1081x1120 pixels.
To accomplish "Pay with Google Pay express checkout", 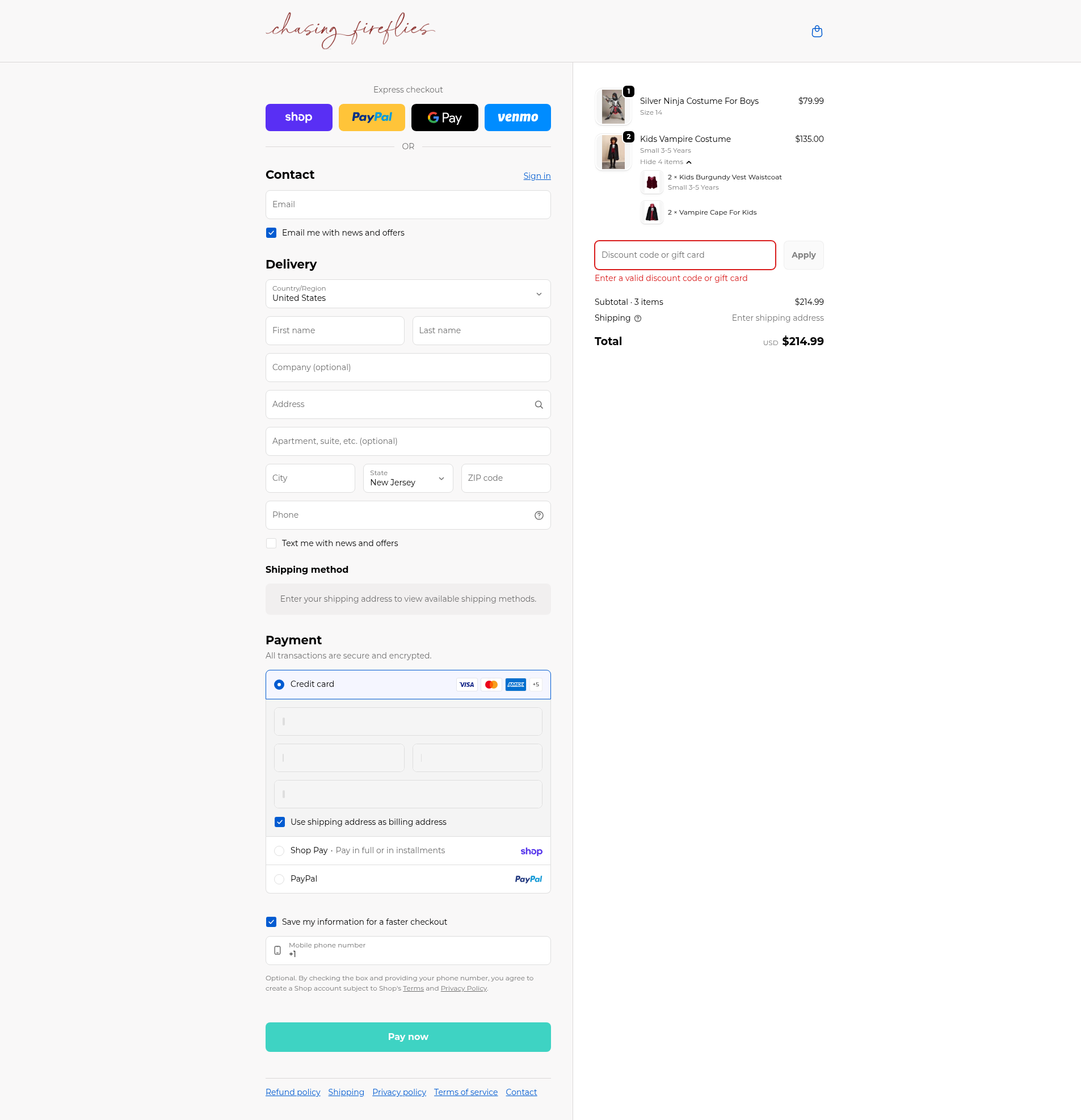I will point(444,118).
